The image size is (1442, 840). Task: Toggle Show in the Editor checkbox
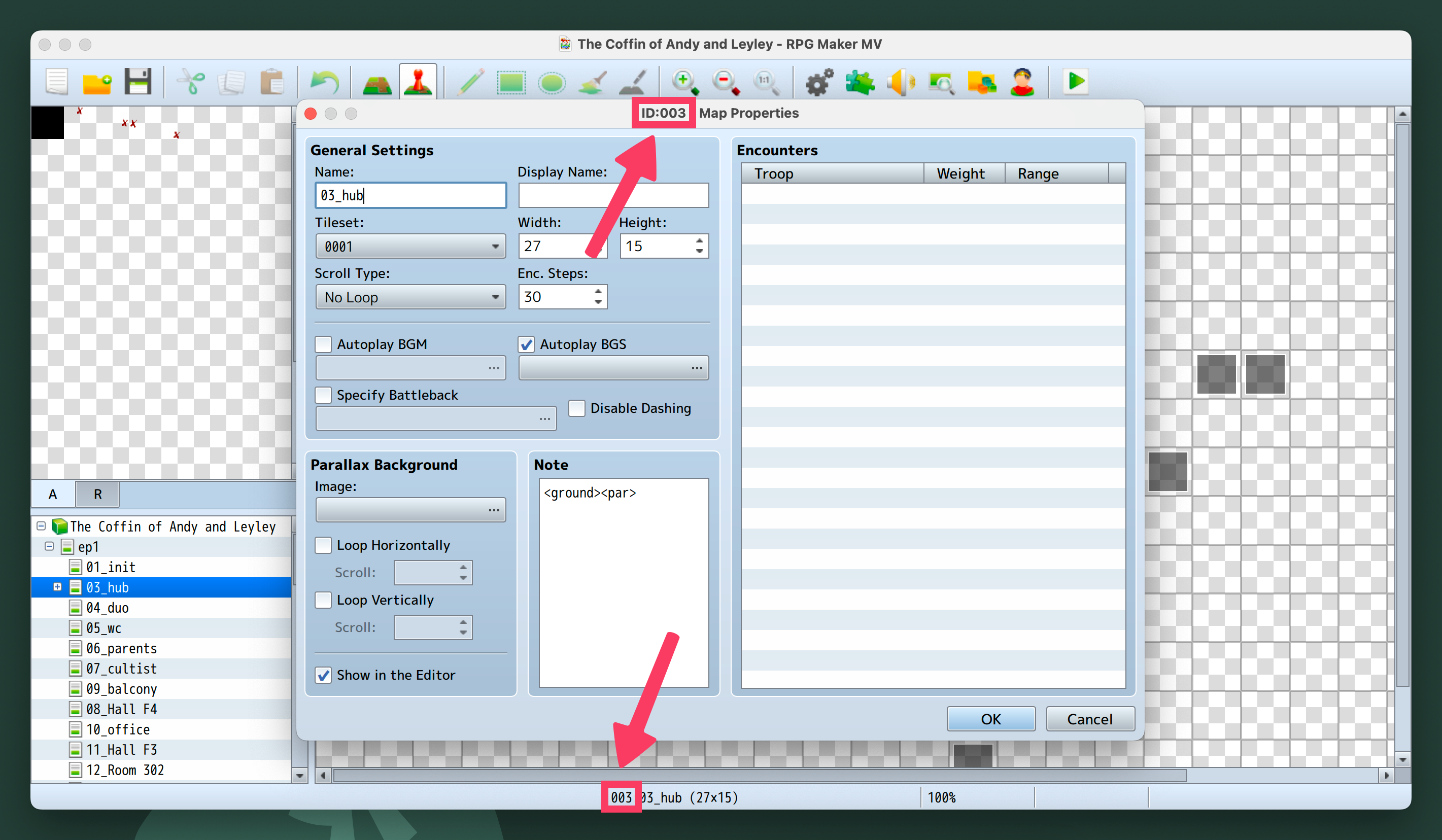(x=322, y=675)
